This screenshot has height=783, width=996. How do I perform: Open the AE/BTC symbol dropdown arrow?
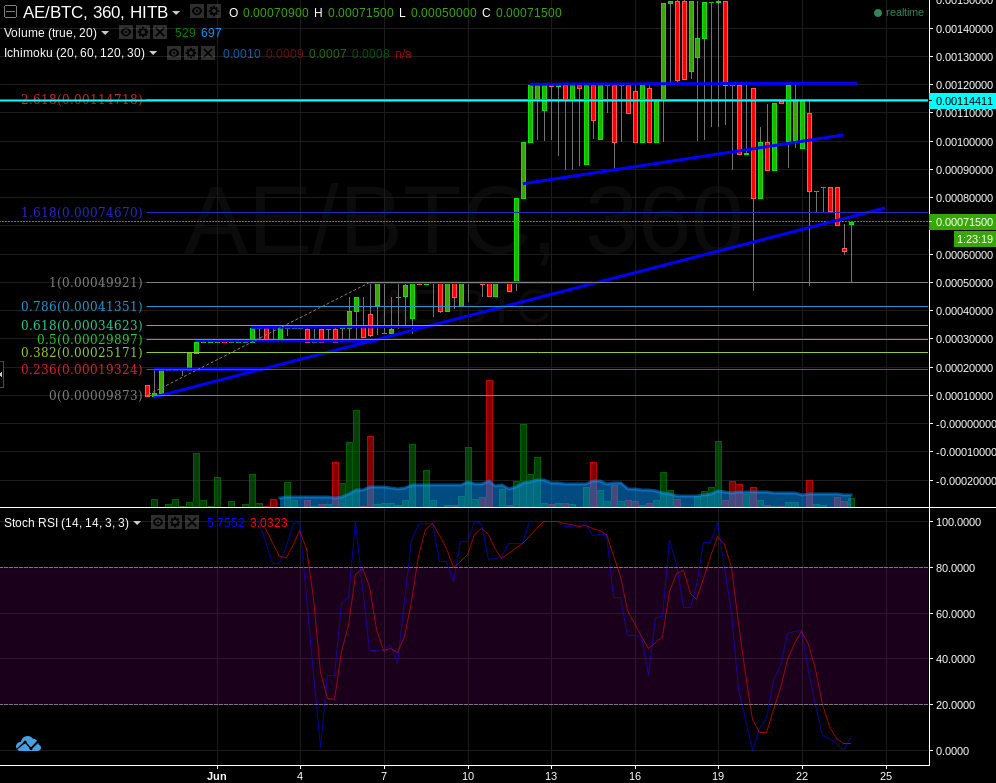176,13
